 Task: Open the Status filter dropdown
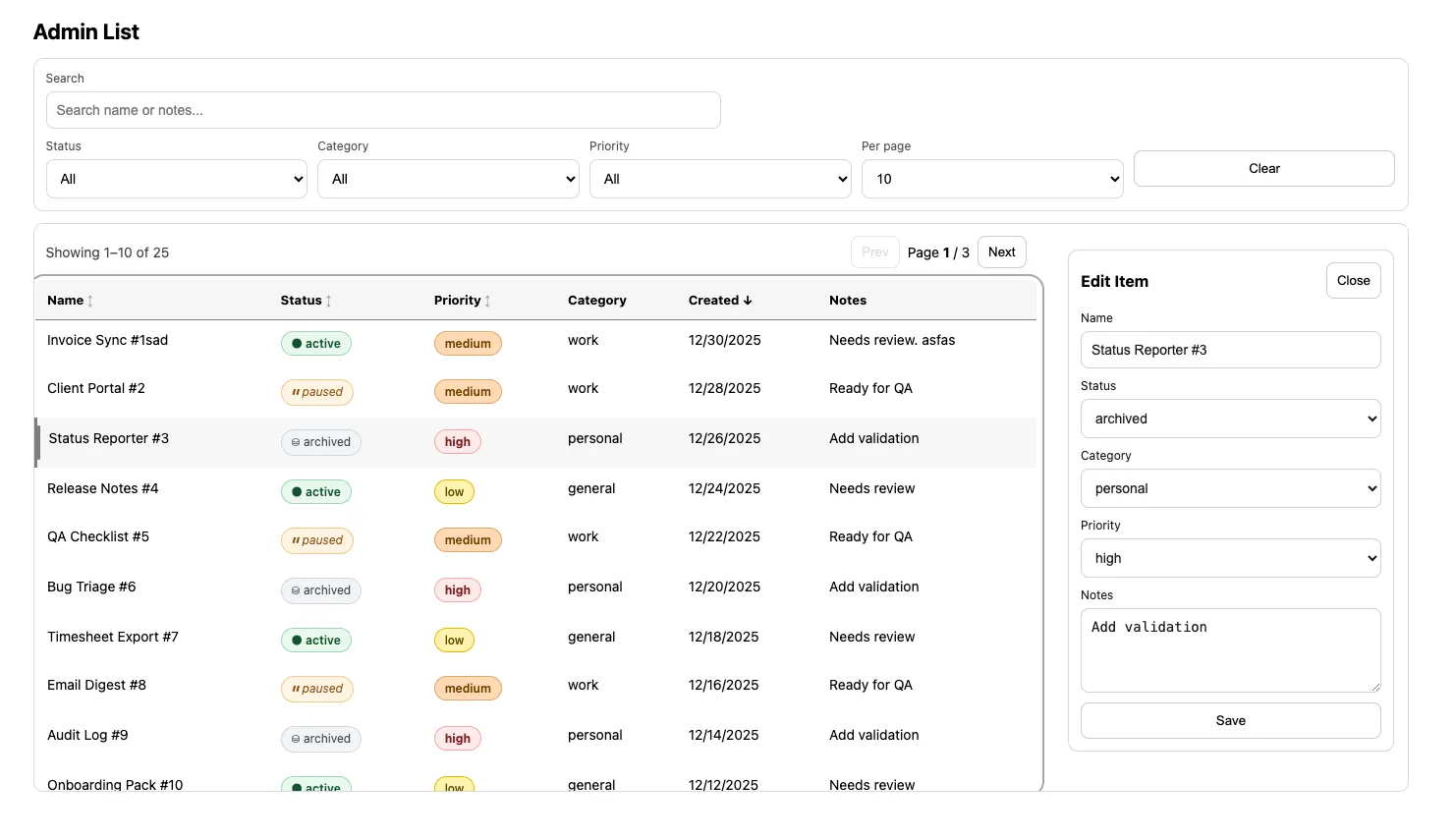(177, 179)
